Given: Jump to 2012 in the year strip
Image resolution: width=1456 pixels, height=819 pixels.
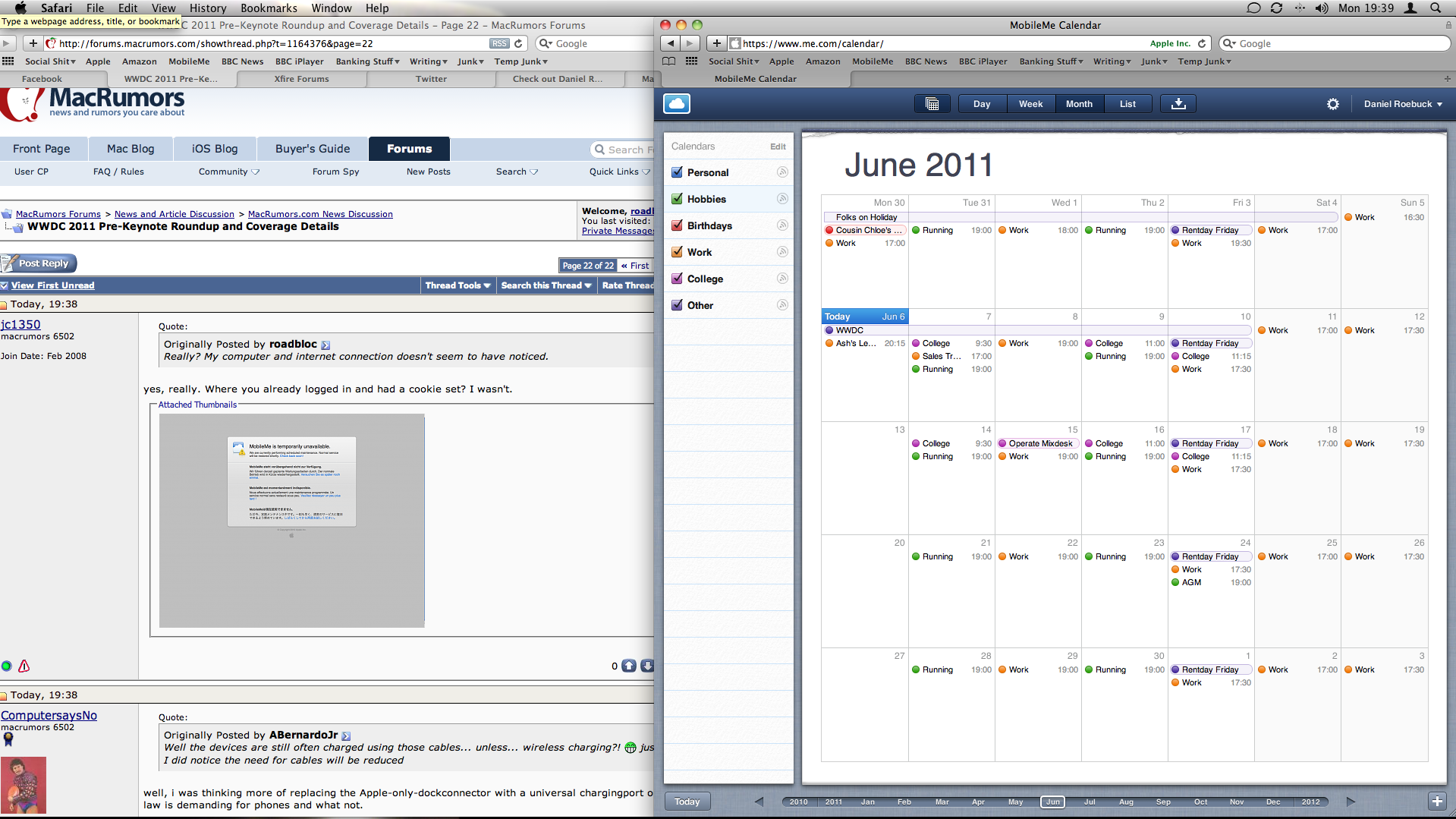Looking at the screenshot, I should (x=1310, y=802).
